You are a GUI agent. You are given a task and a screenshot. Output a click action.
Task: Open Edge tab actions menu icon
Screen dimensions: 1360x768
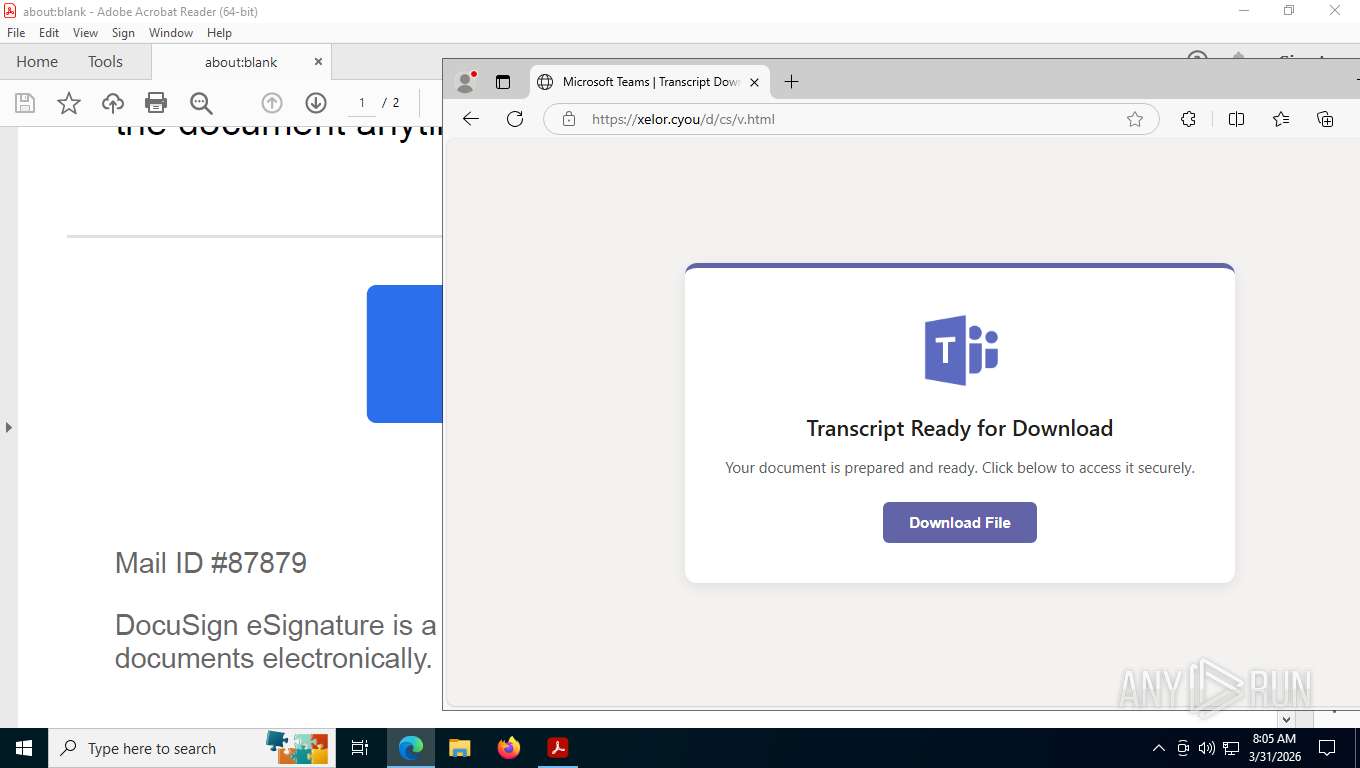[x=503, y=82]
